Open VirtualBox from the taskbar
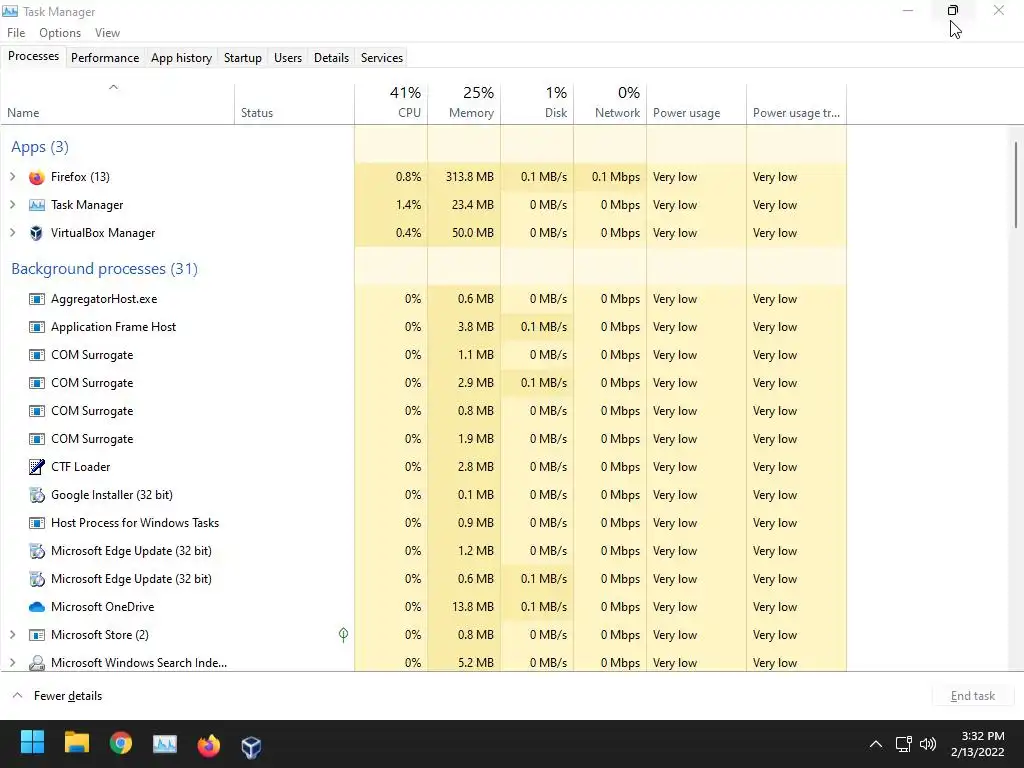The image size is (1024, 768). (x=251, y=746)
